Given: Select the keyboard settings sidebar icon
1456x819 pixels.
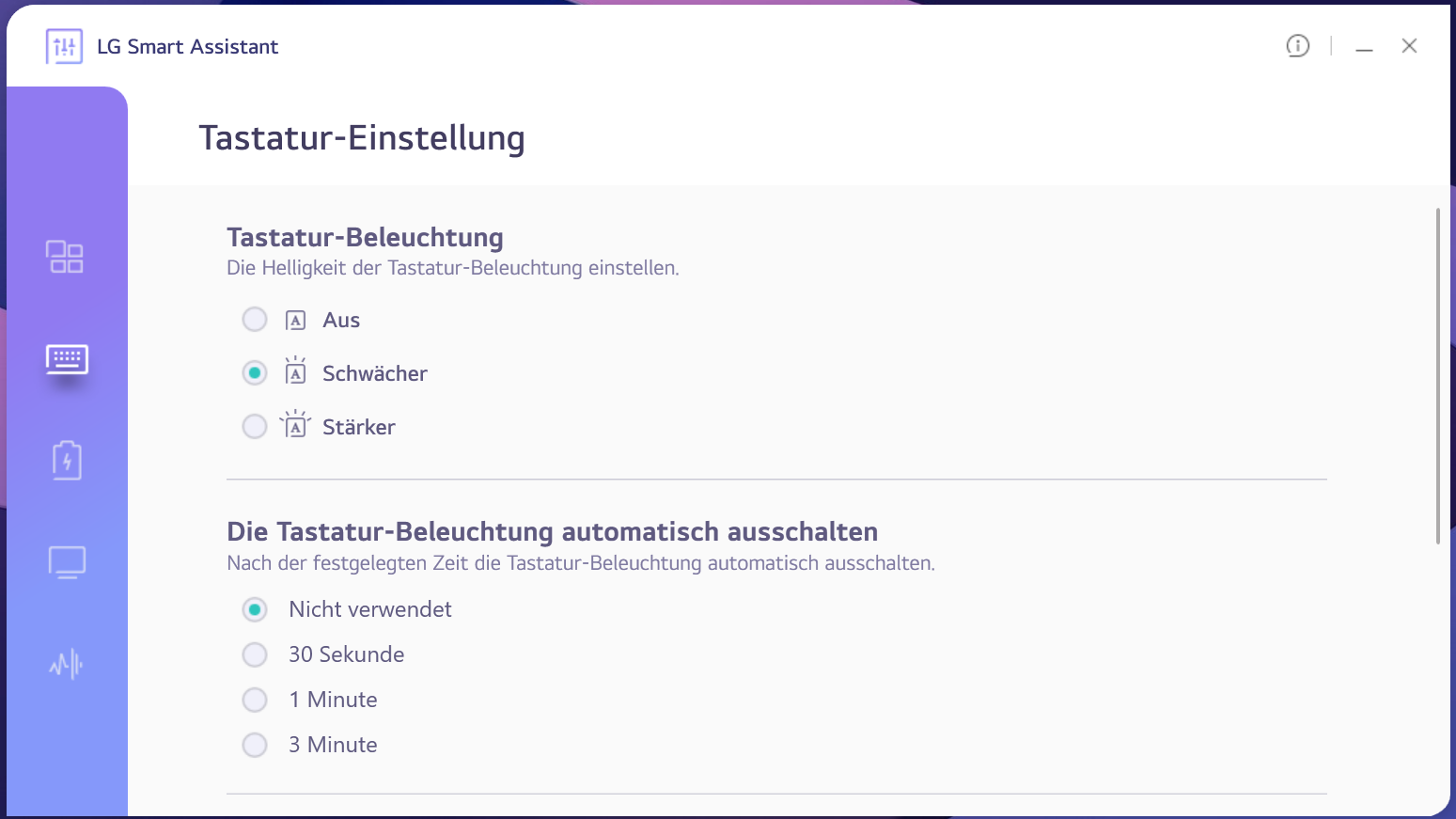Looking at the screenshot, I should (67, 358).
